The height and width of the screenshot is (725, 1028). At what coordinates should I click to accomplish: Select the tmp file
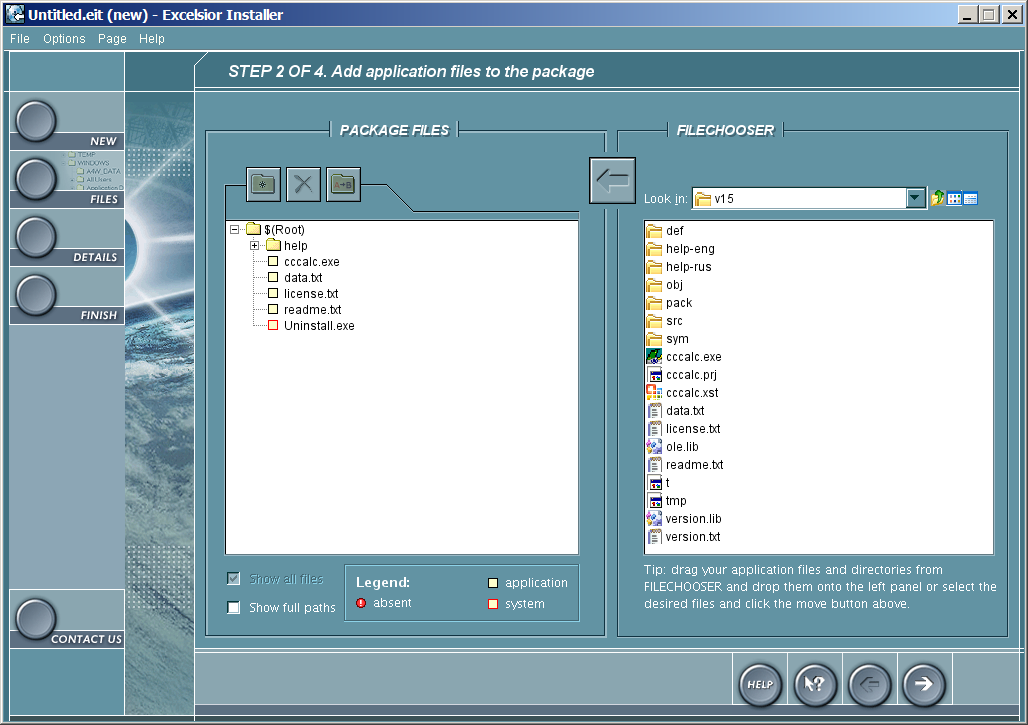pyautogui.click(x=667, y=501)
